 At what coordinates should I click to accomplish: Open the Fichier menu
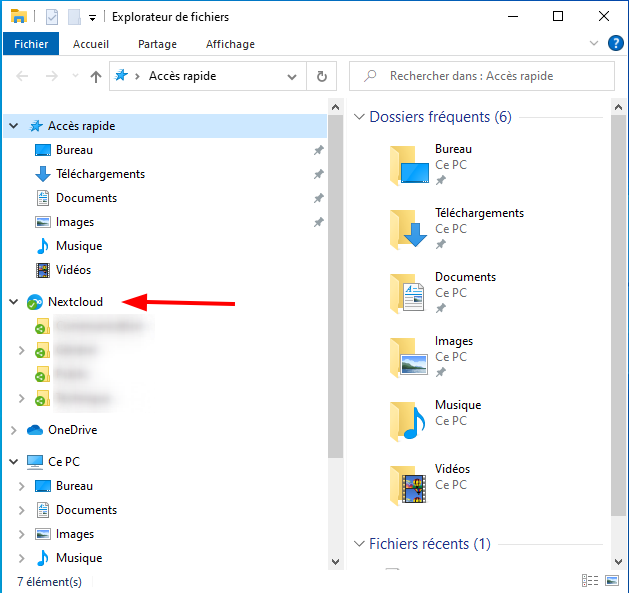pyautogui.click(x=31, y=44)
